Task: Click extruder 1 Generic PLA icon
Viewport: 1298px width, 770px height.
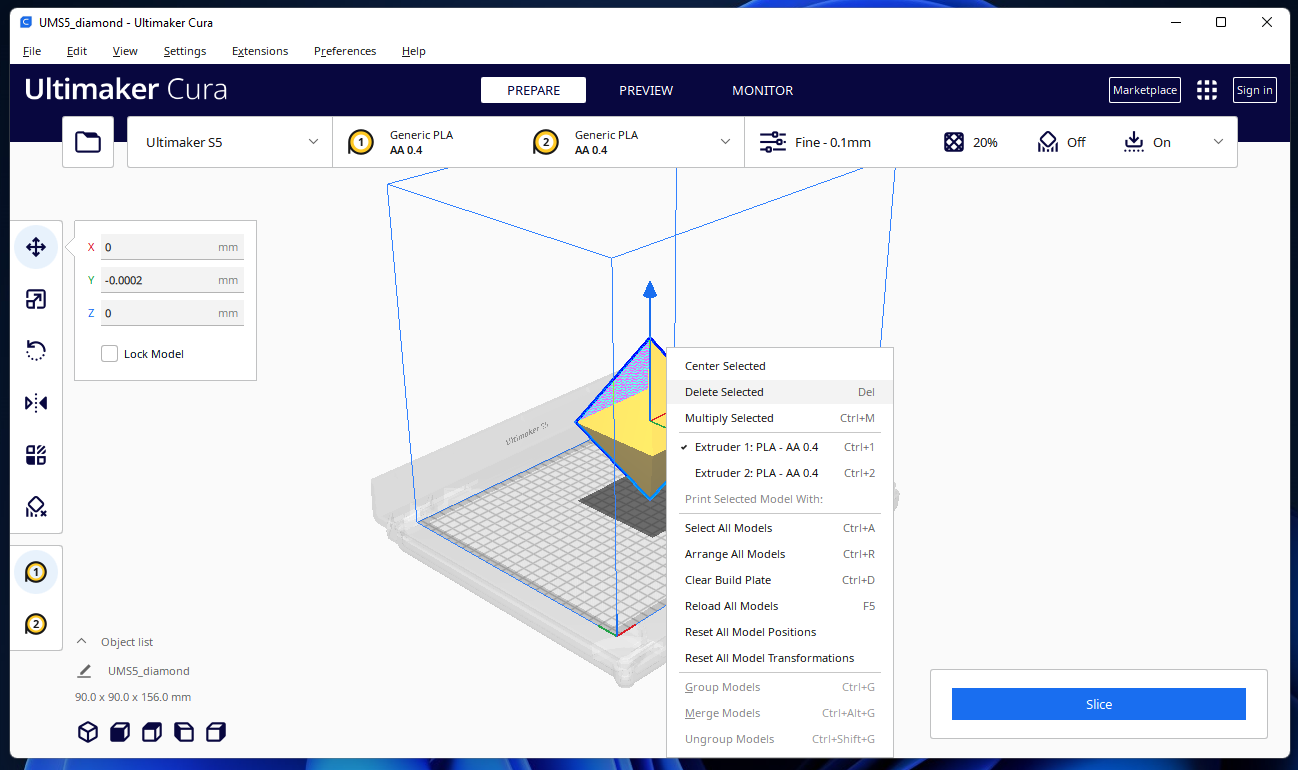Action: click(x=362, y=142)
